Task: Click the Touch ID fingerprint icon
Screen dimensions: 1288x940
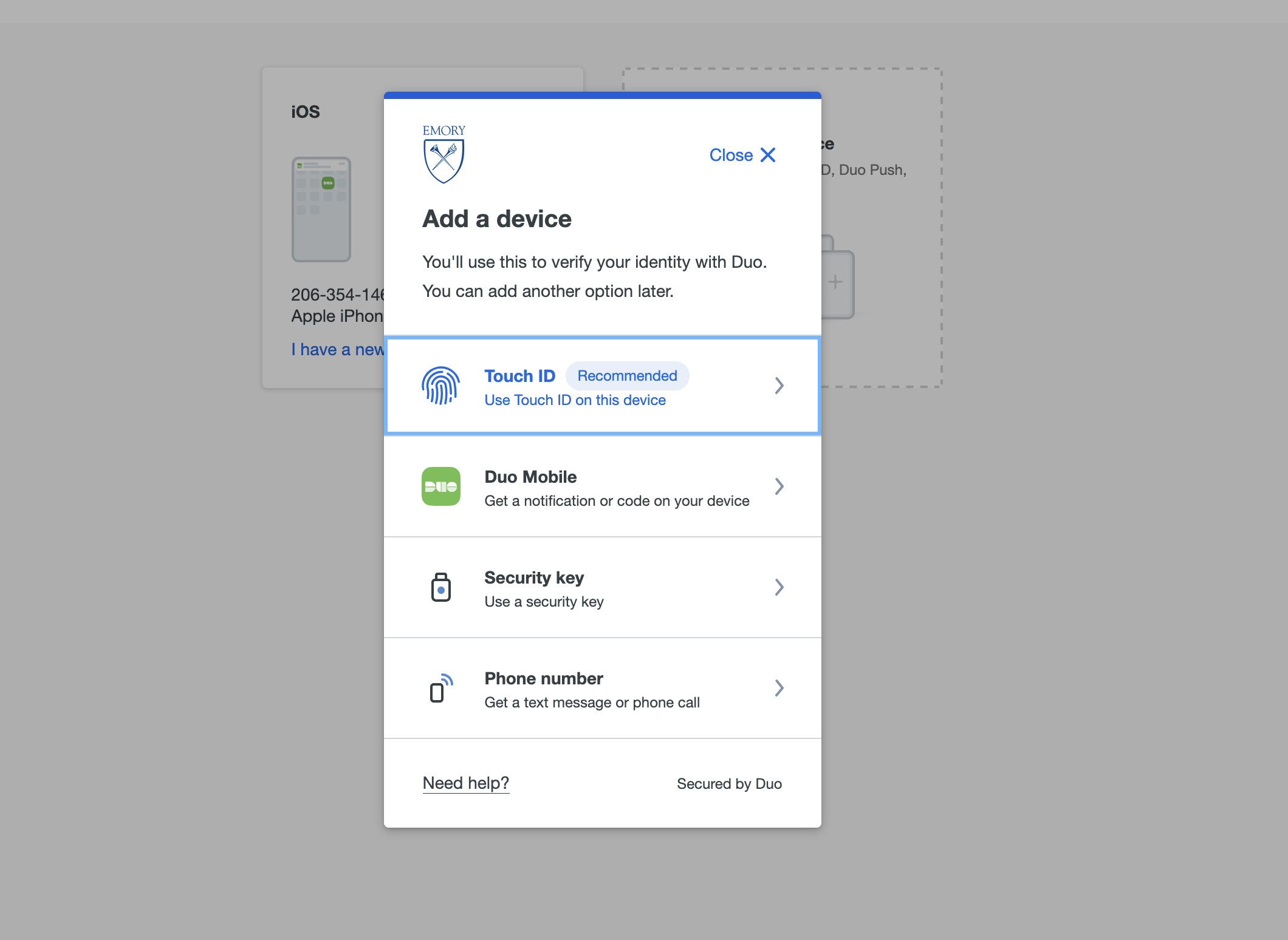Action: pyautogui.click(x=441, y=386)
